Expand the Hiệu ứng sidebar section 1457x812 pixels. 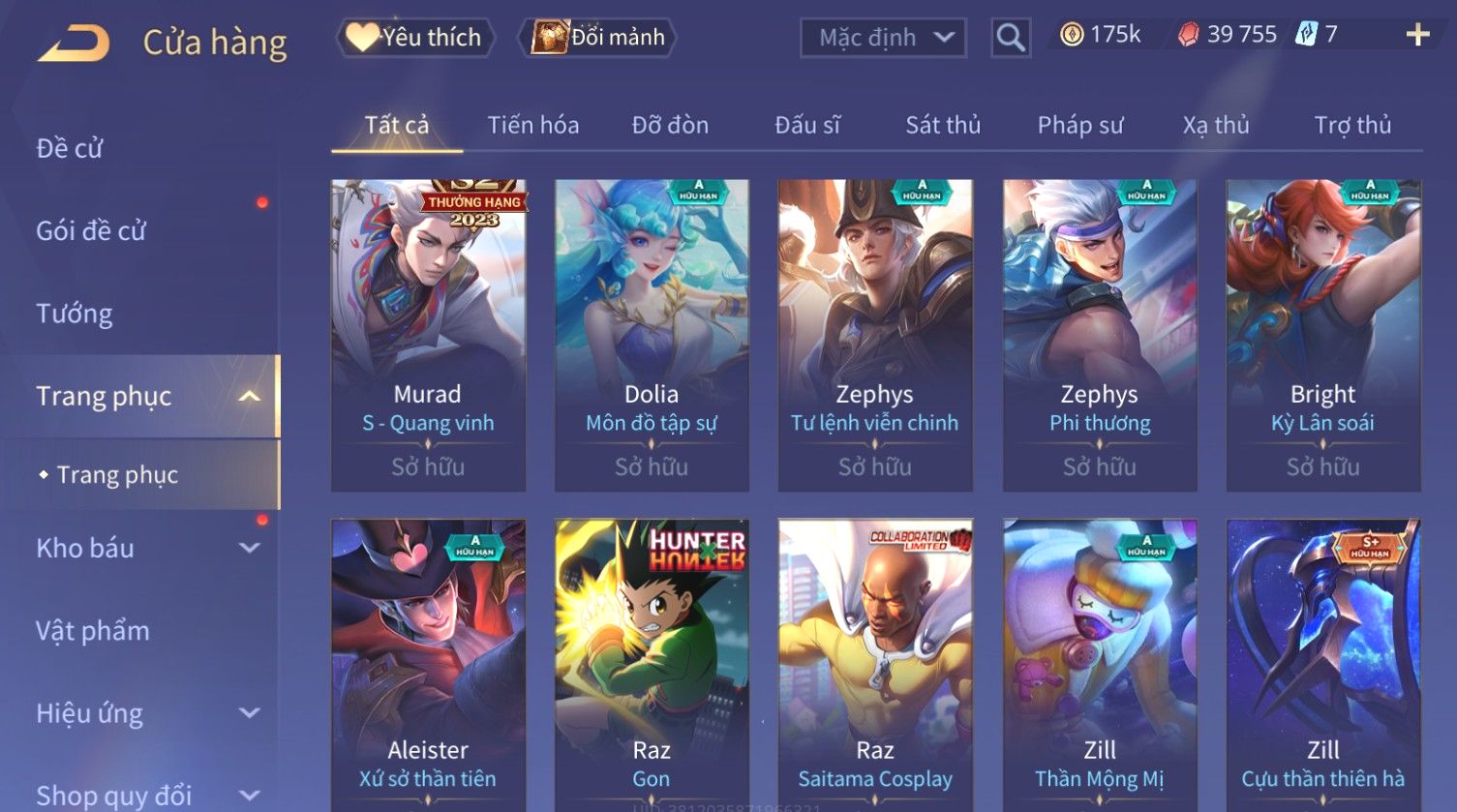tap(249, 713)
